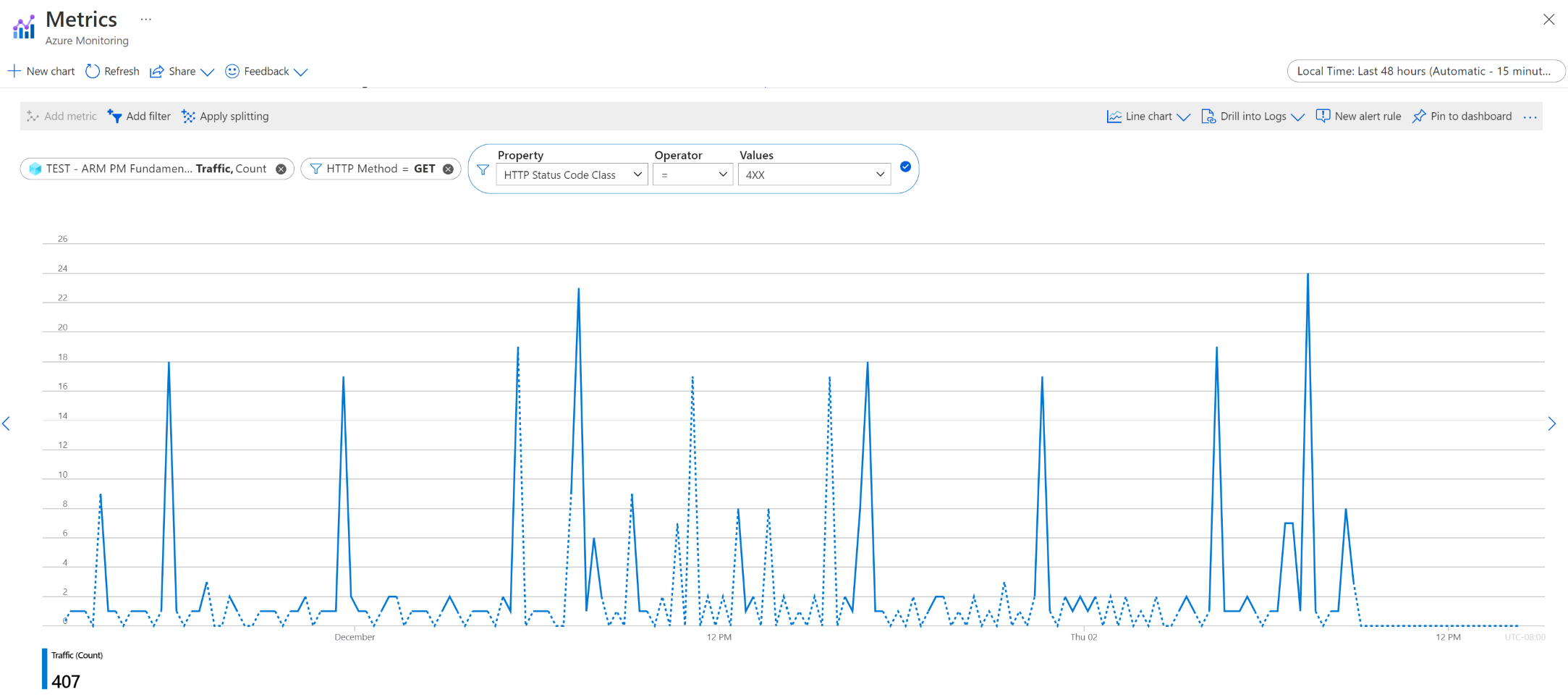
Task: Open the Local Time range selector
Action: 1426,71
